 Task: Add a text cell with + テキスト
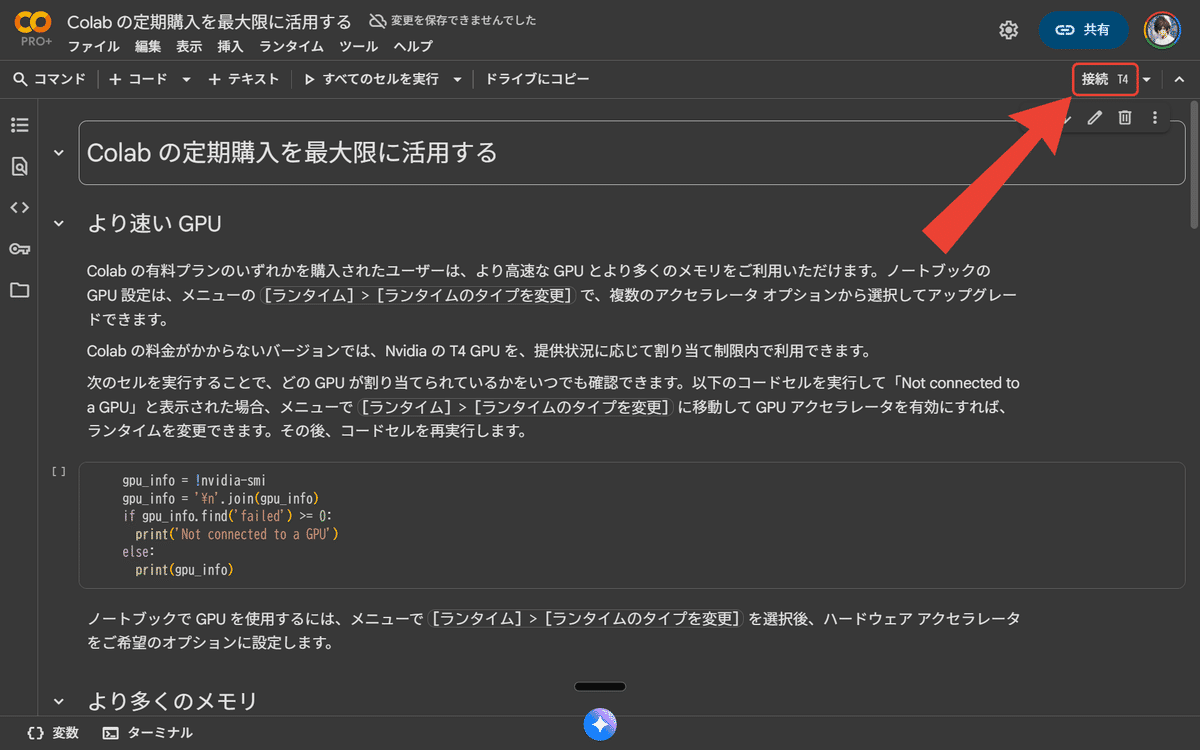pos(244,80)
